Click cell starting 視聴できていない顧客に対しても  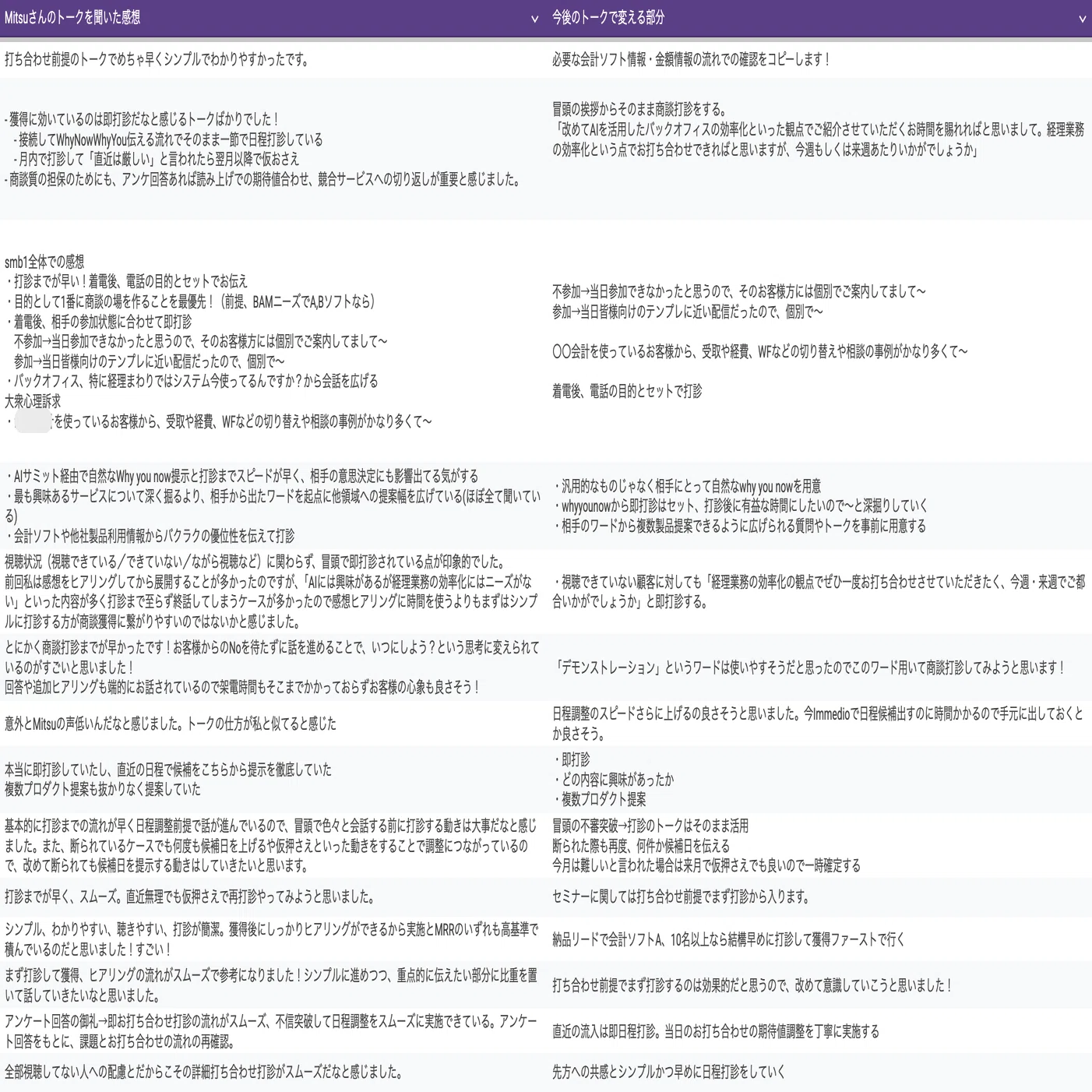pyautogui.click(x=819, y=591)
